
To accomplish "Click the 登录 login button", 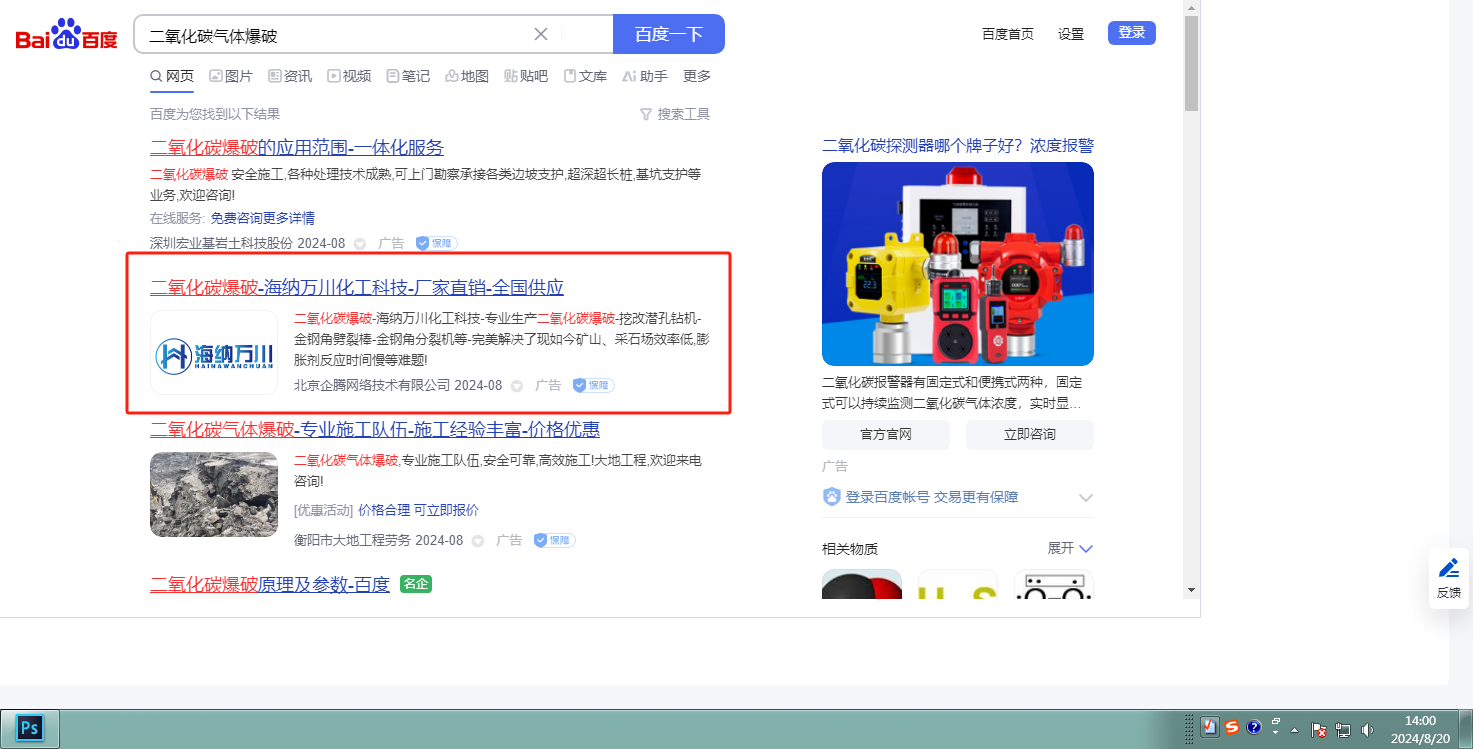I will (1132, 33).
